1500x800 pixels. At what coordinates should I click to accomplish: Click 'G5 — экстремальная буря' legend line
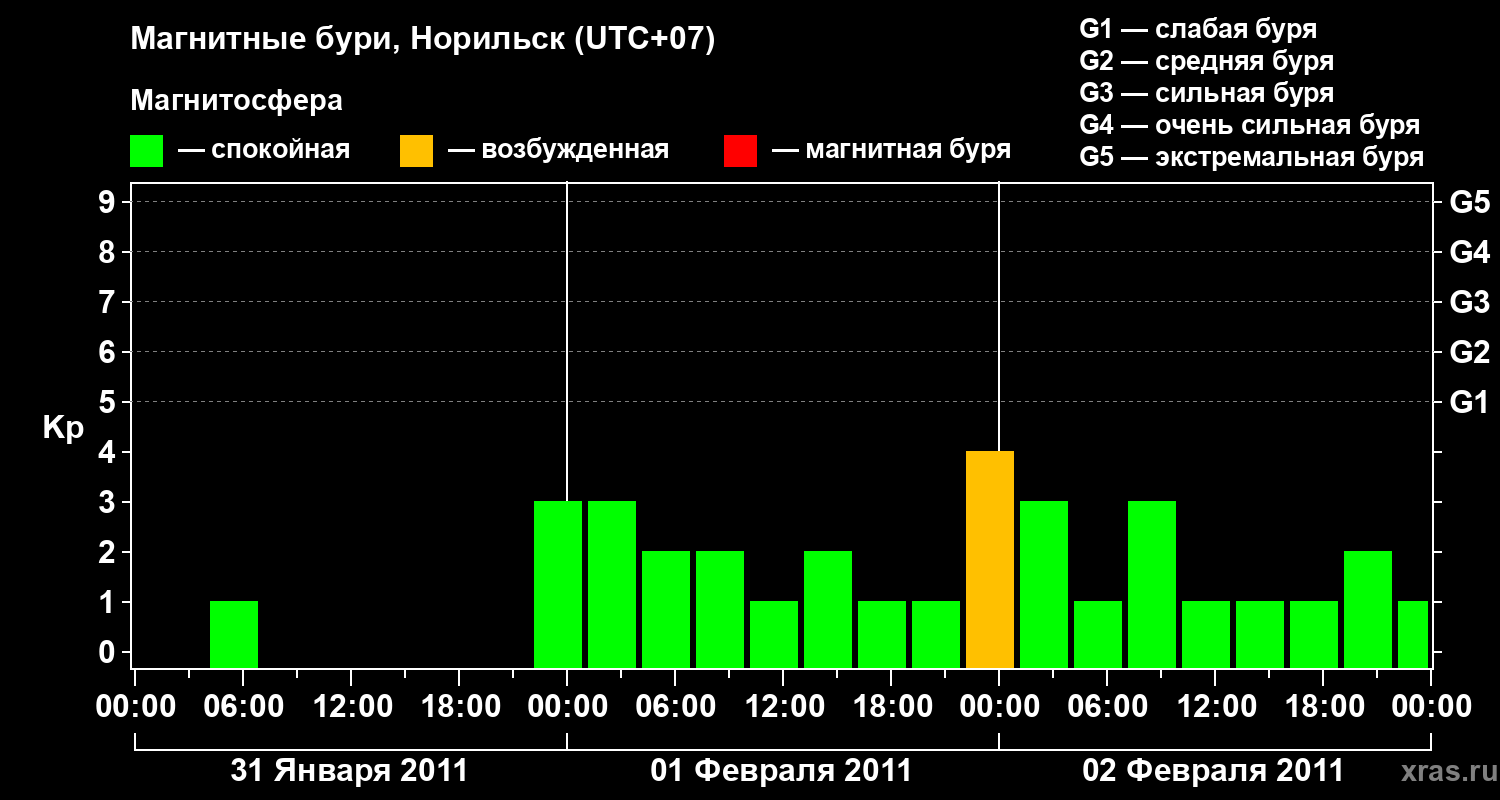click(1252, 157)
